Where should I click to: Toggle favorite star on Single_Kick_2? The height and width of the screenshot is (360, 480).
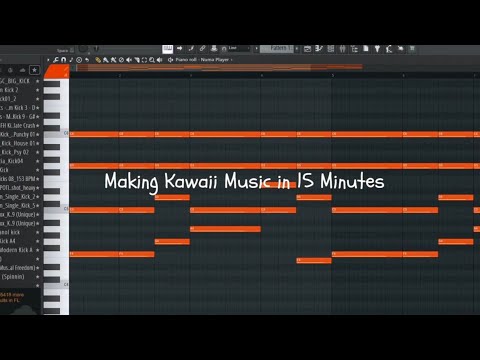pyautogui.click(x=37, y=197)
